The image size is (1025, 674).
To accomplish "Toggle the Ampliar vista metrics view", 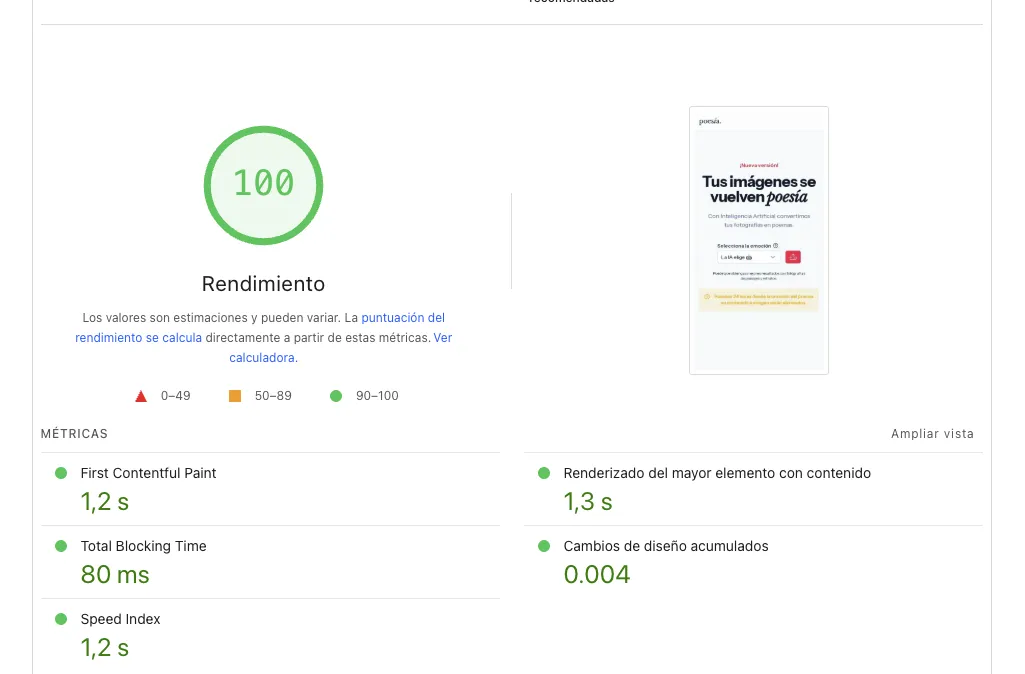I will 932,434.
